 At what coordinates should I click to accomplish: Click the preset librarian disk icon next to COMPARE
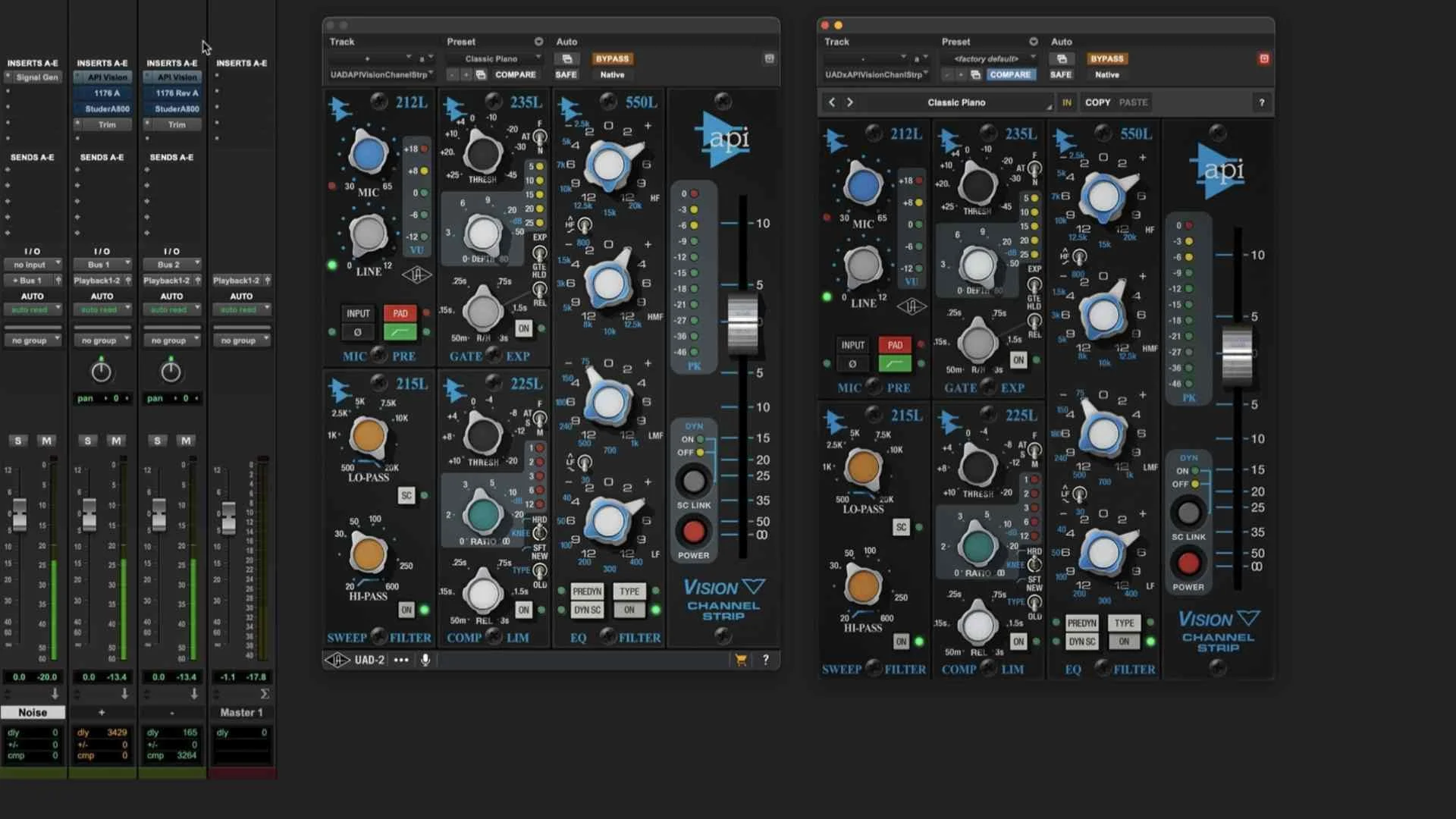click(479, 74)
